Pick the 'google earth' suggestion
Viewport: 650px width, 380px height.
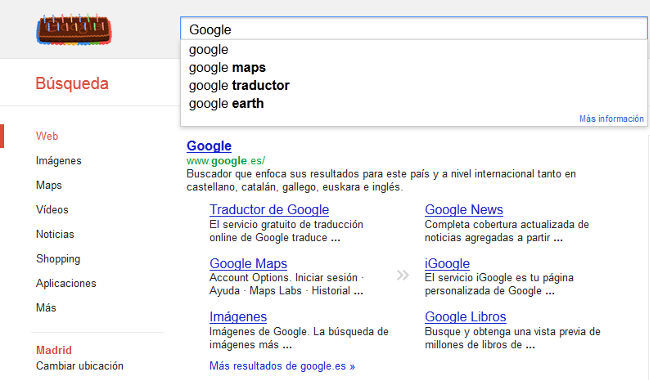pyautogui.click(x=413, y=103)
